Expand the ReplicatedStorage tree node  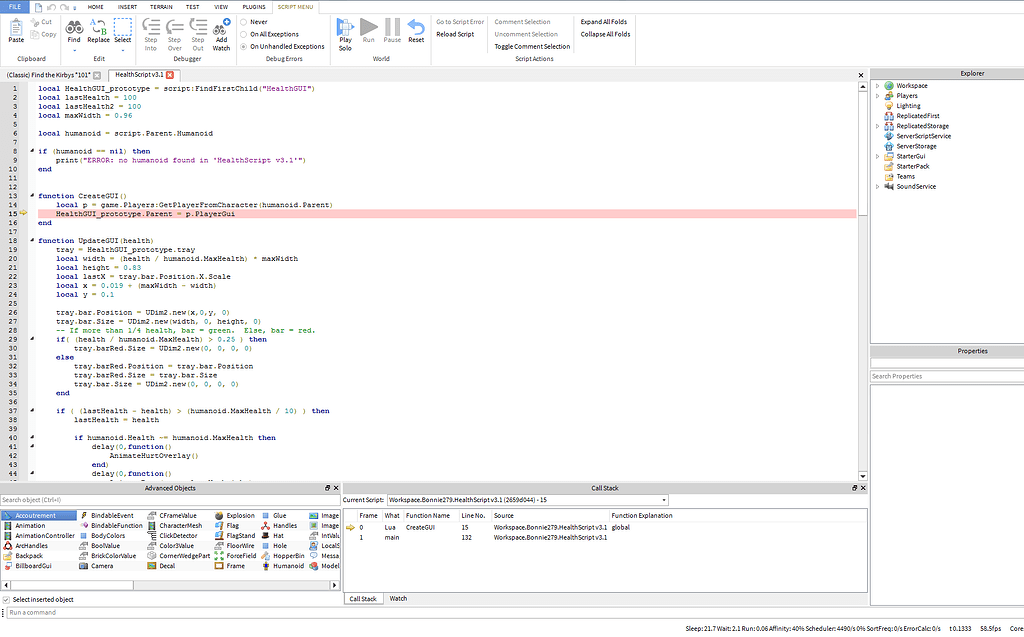coord(878,126)
